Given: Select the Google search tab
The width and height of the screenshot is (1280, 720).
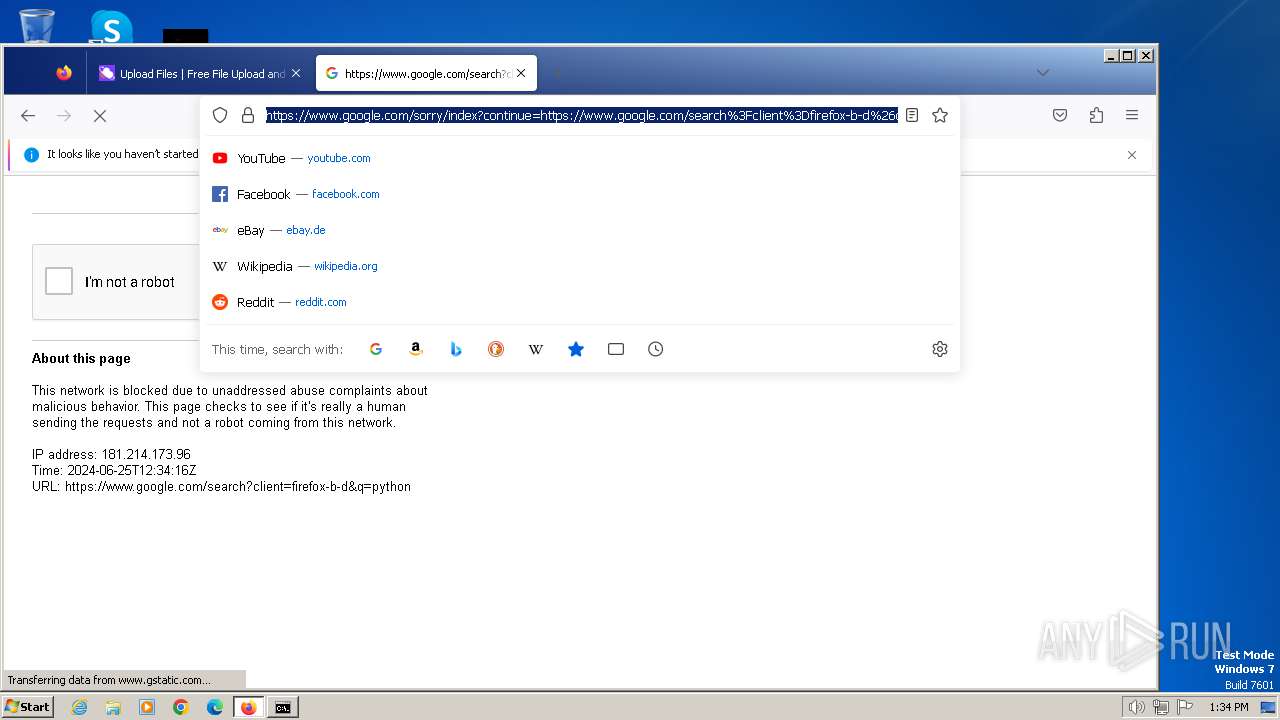Looking at the screenshot, I should coord(426,73).
